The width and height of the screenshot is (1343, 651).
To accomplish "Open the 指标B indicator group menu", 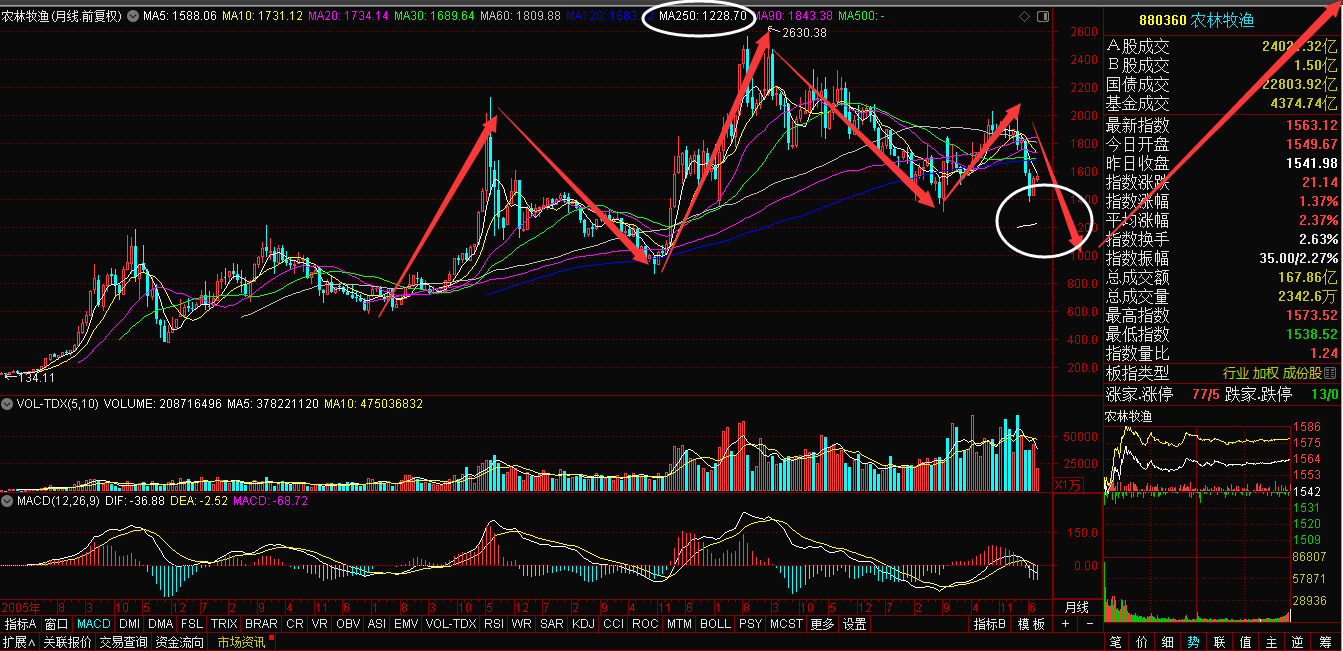I will [989, 624].
